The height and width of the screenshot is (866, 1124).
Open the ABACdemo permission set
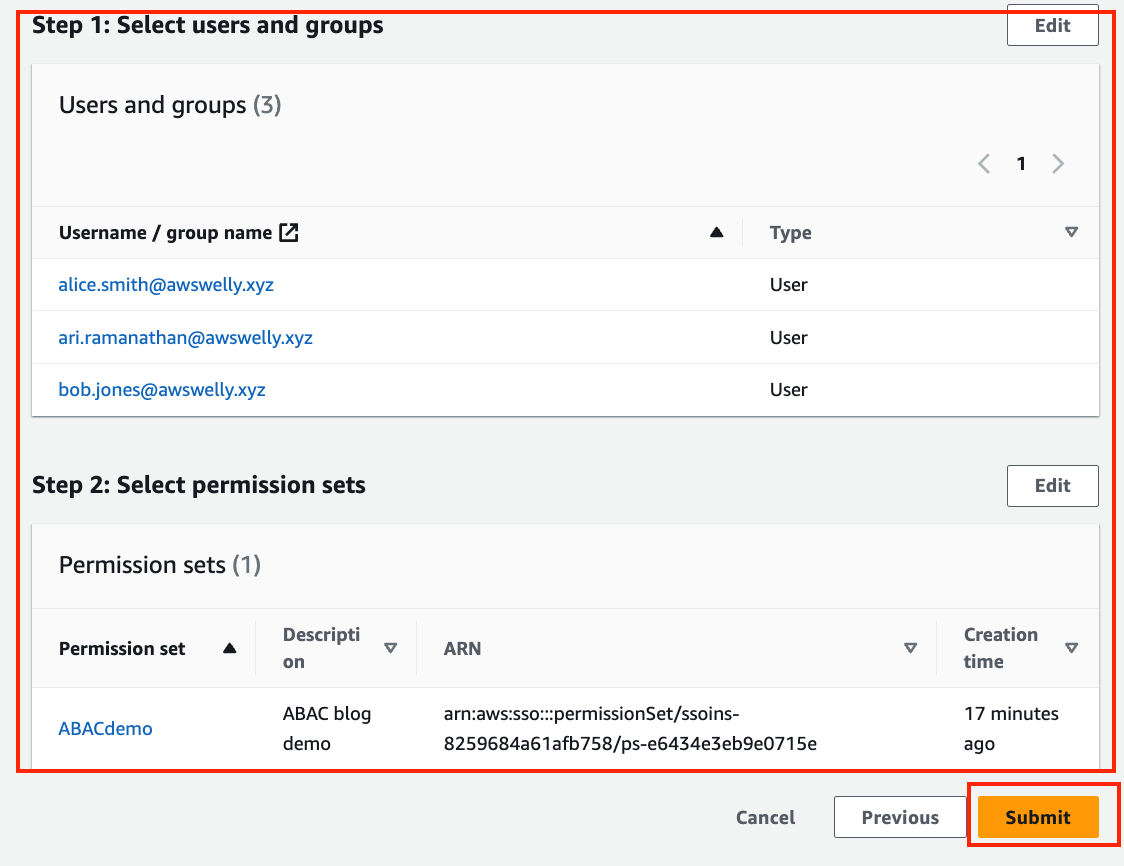(105, 728)
